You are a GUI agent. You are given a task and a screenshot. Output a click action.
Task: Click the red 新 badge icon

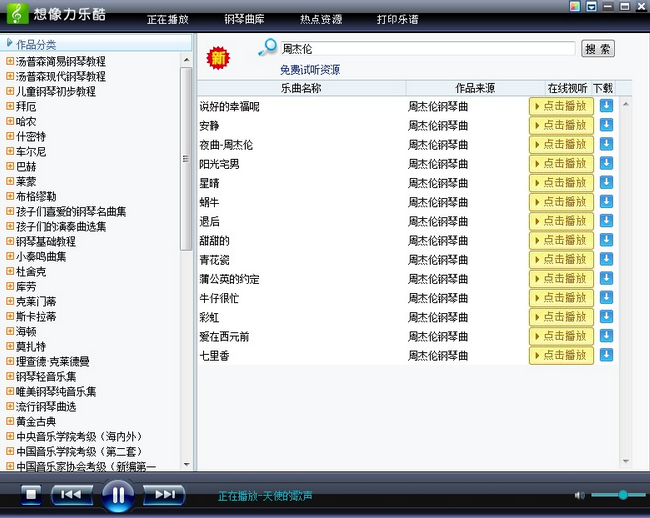(218, 58)
